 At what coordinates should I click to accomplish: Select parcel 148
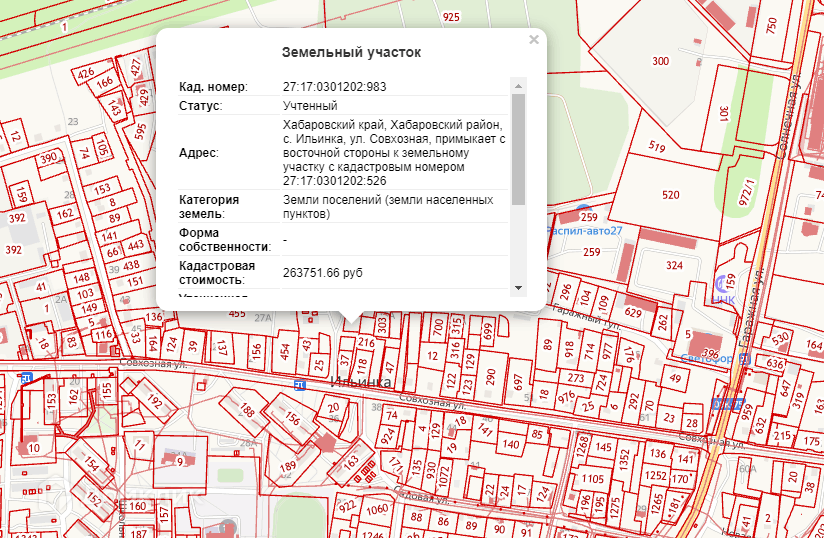click(81, 278)
